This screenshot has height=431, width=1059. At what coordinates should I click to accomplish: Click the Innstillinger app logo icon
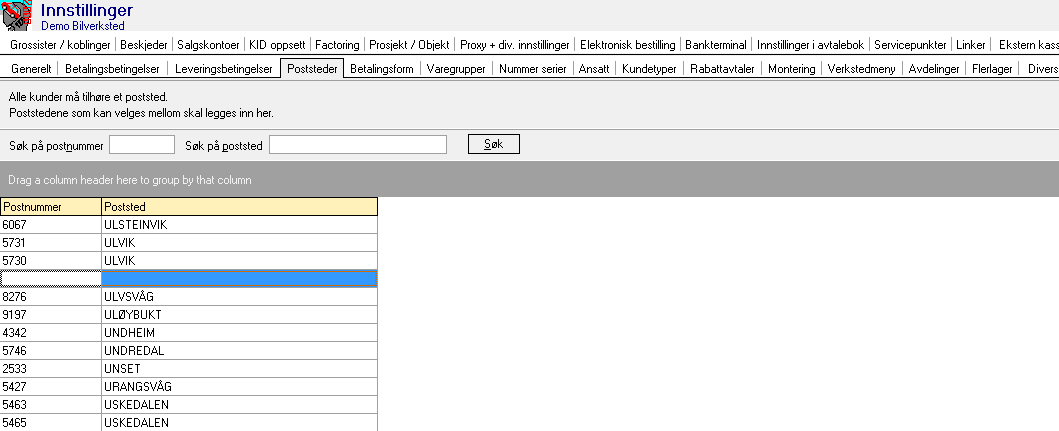point(16,16)
